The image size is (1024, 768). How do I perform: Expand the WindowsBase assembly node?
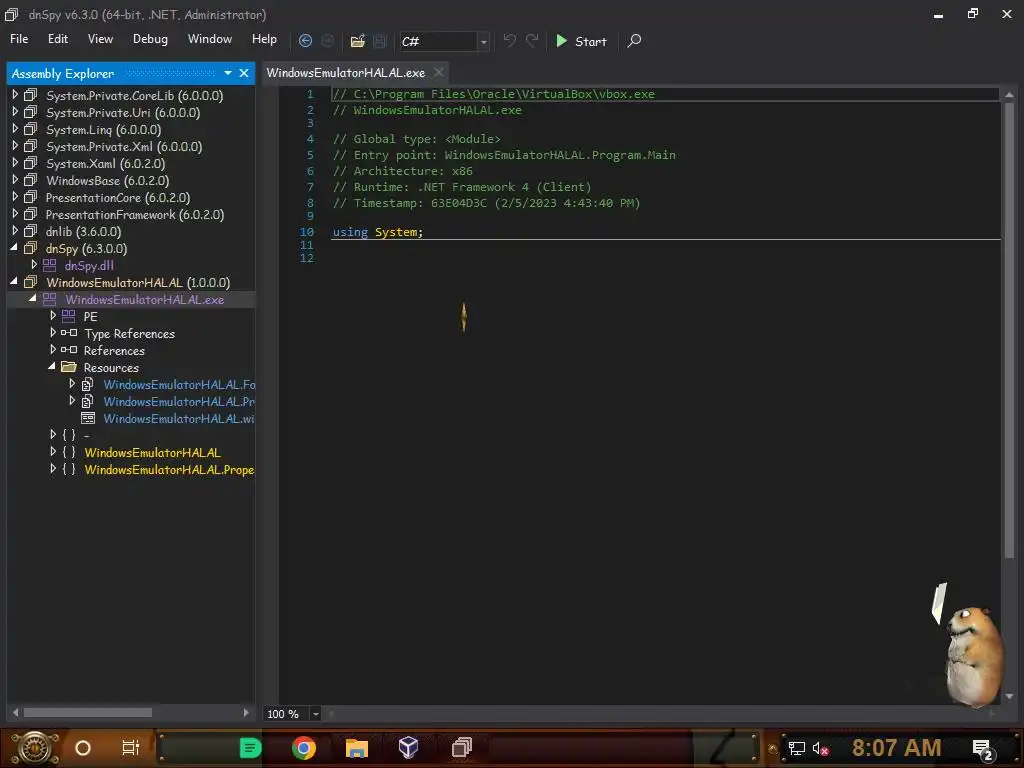(x=15, y=180)
